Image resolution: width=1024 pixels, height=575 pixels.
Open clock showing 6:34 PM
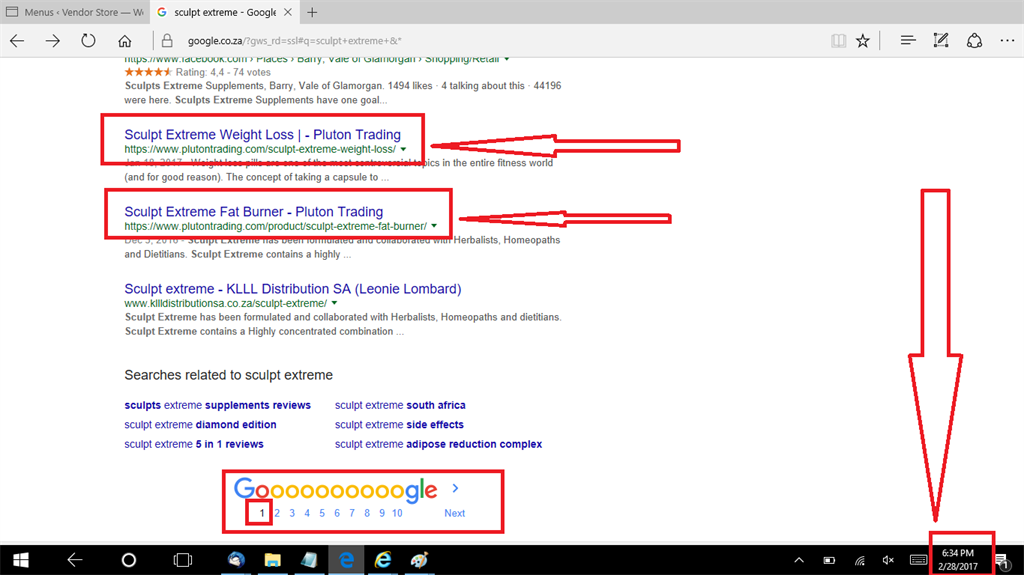(957, 560)
